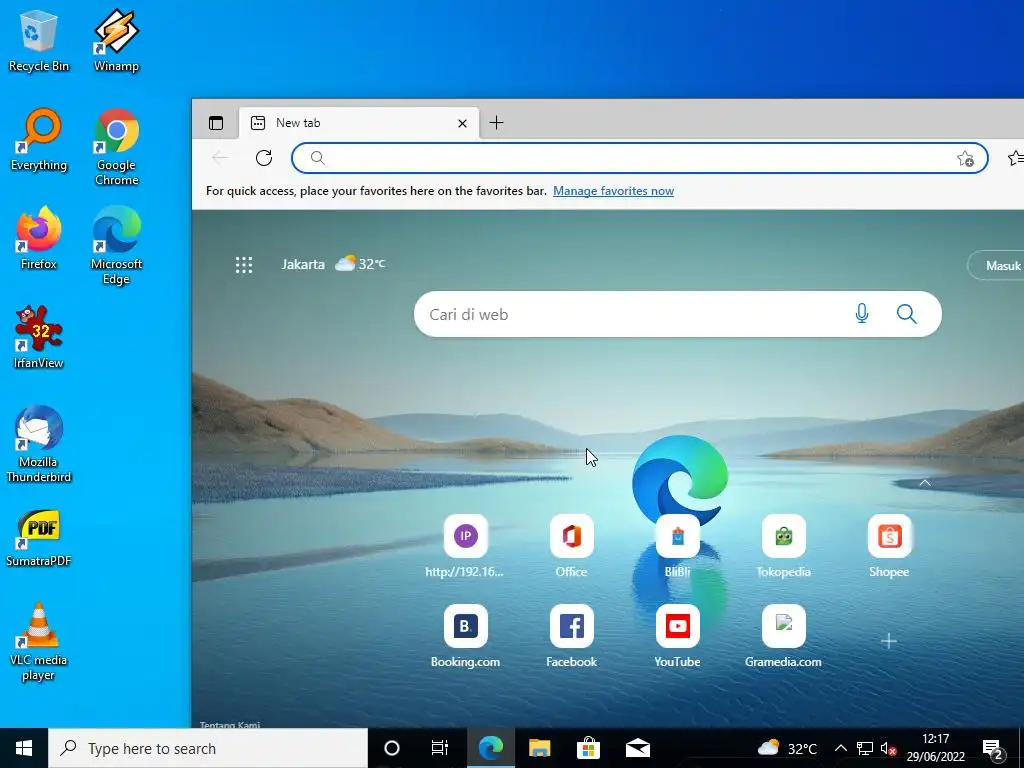Viewport: 1024px width, 768px height.
Task: Open the notification center icon
Action: 992,749
